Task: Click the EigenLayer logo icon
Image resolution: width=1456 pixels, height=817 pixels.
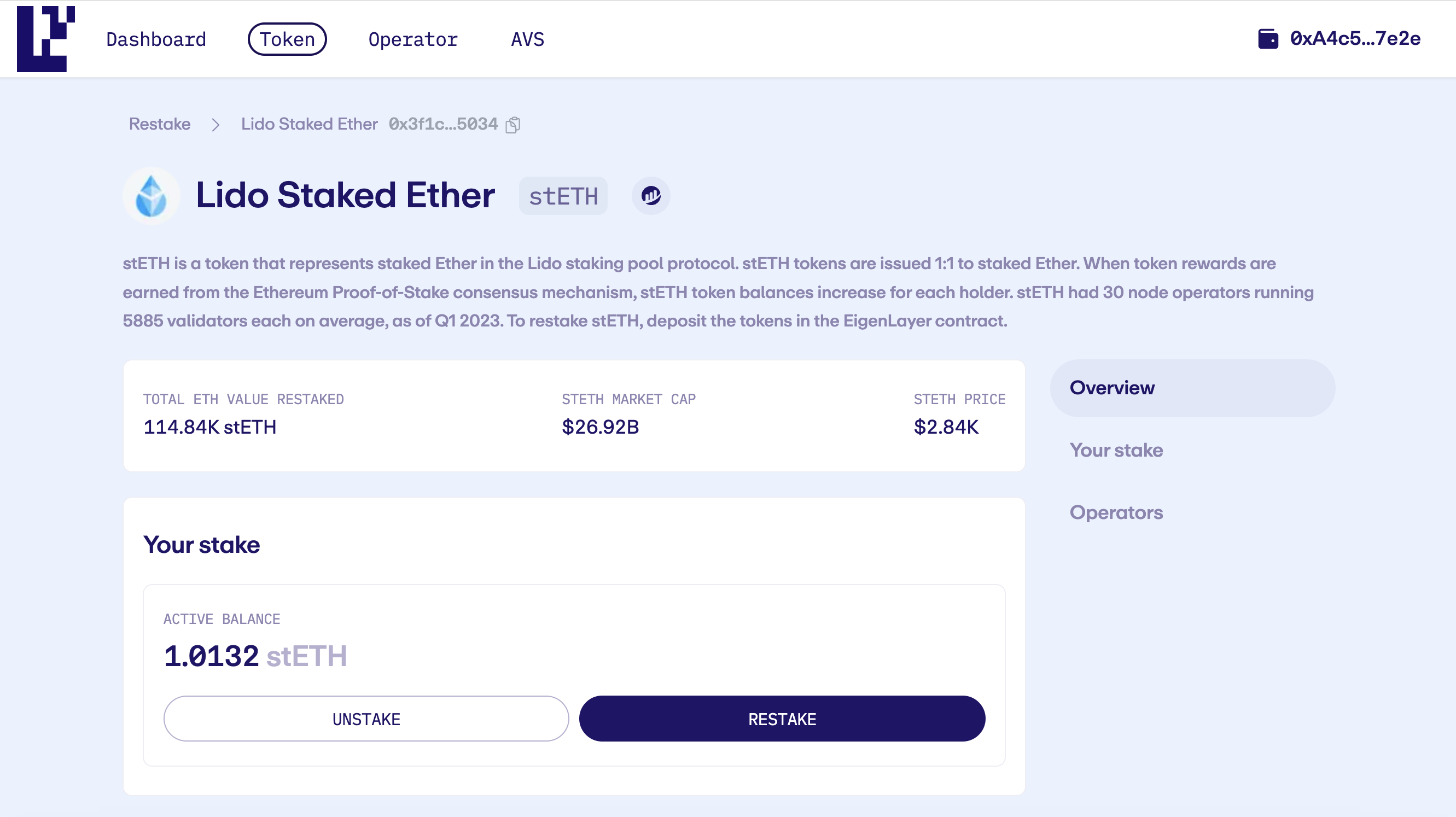Action: coord(46,38)
